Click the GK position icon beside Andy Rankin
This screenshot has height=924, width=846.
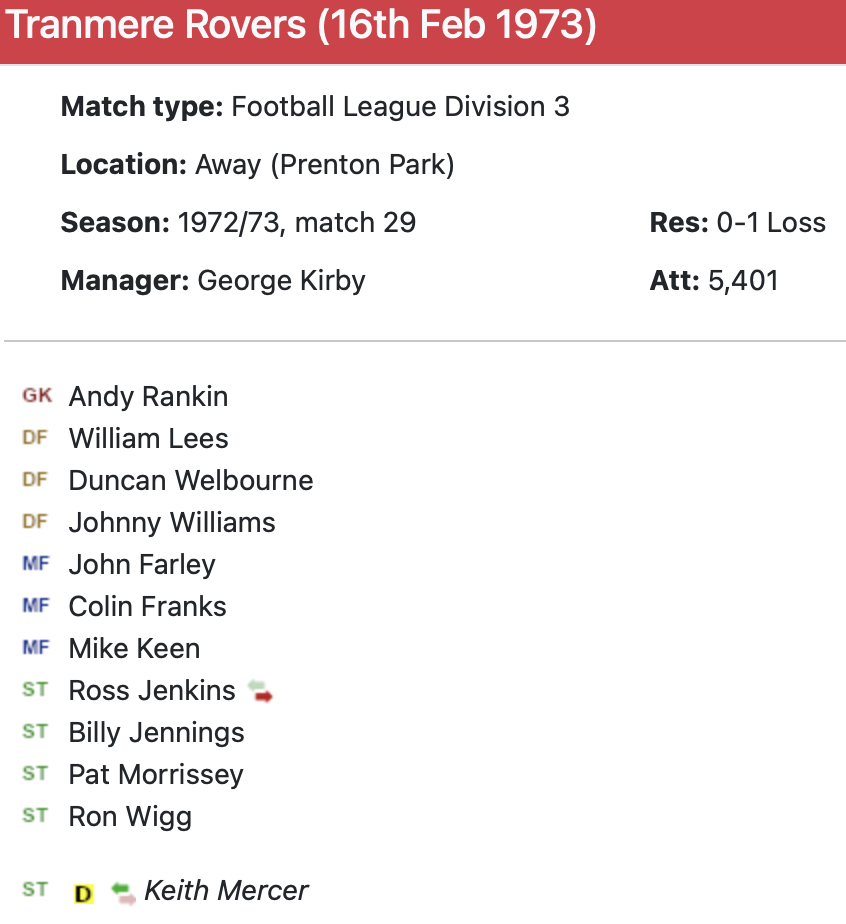click(x=37, y=396)
